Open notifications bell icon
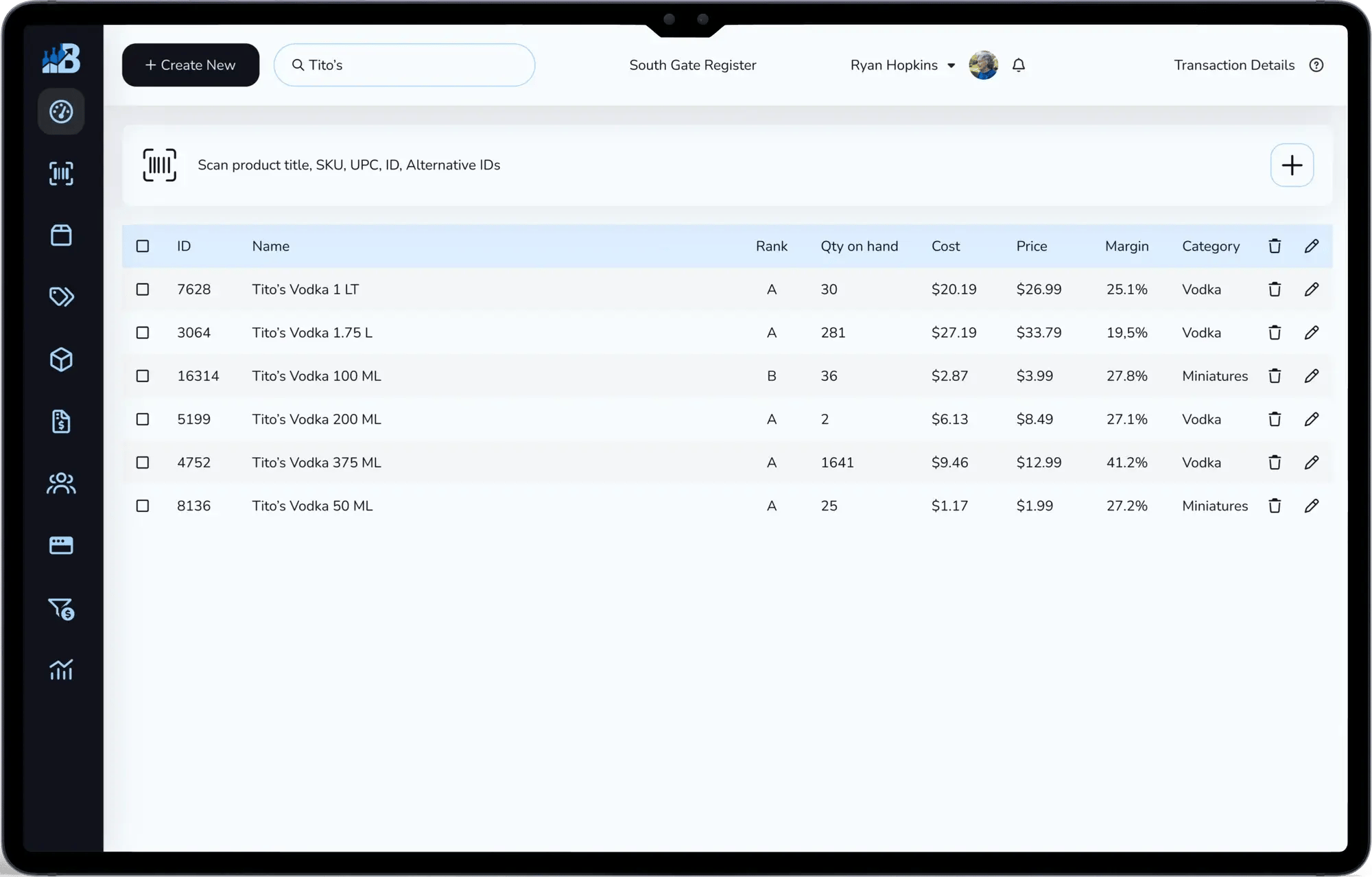Screen dimensions: 1372x877 coord(1019,65)
